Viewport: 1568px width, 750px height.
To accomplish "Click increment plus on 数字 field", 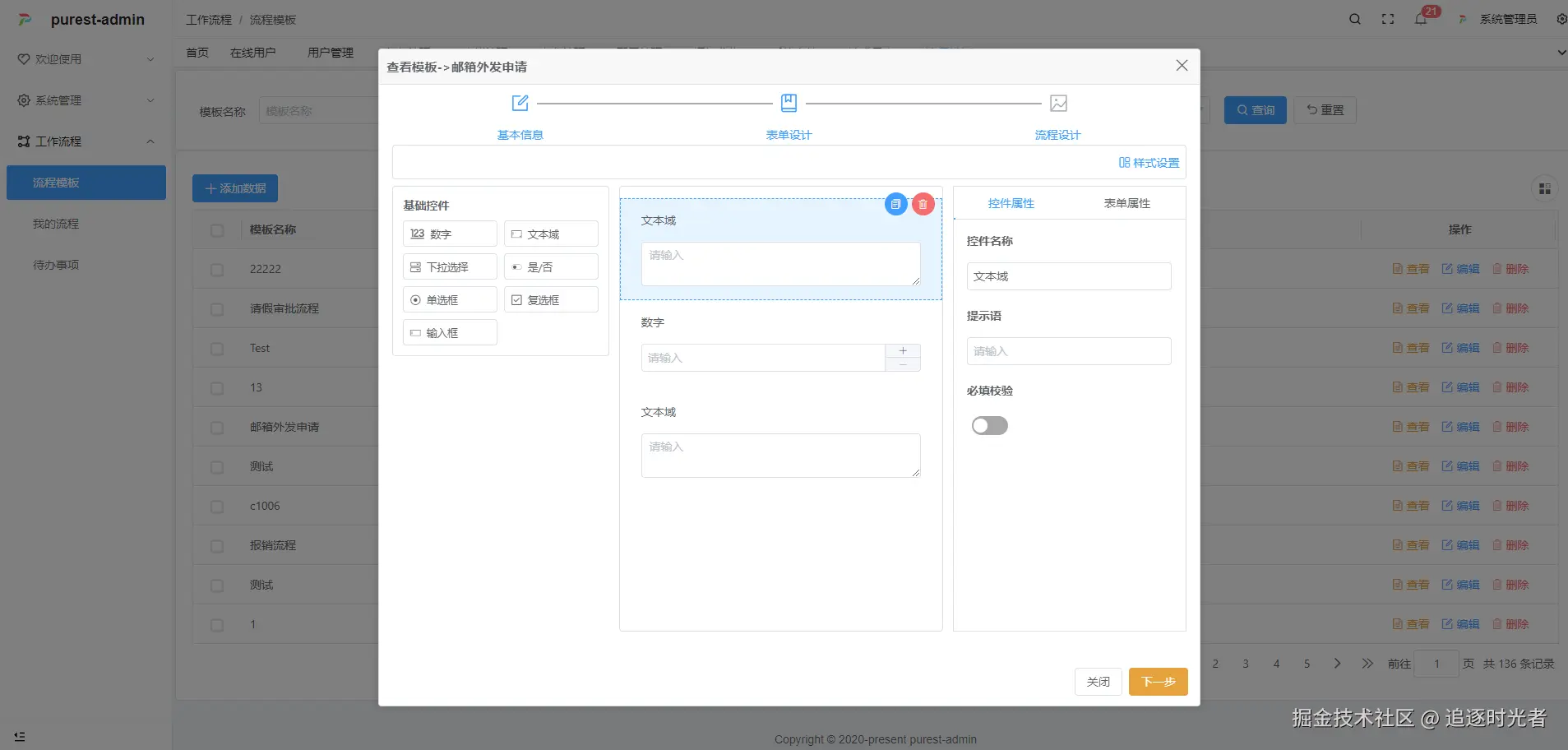I will (903, 351).
